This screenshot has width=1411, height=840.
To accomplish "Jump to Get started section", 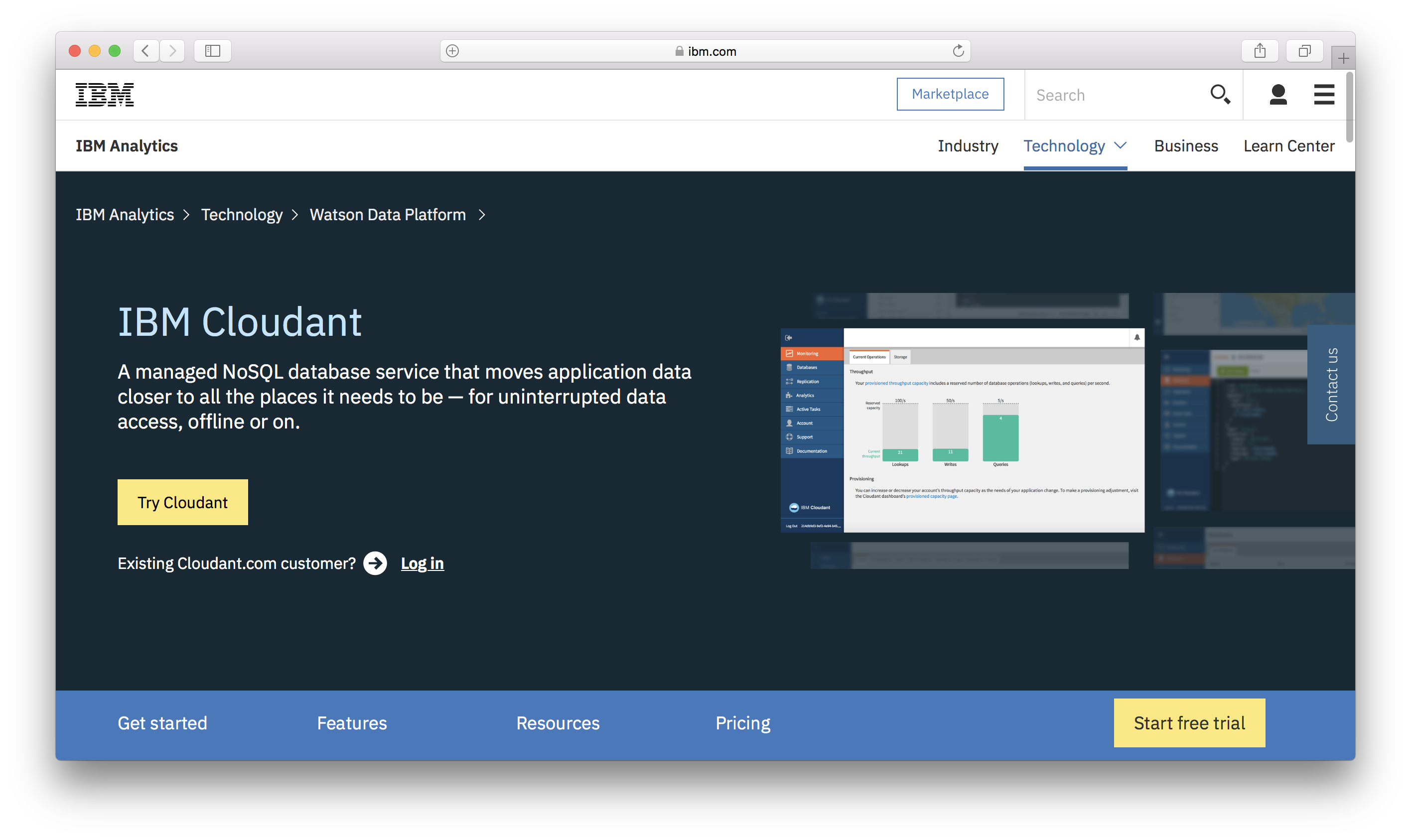I will (x=162, y=723).
